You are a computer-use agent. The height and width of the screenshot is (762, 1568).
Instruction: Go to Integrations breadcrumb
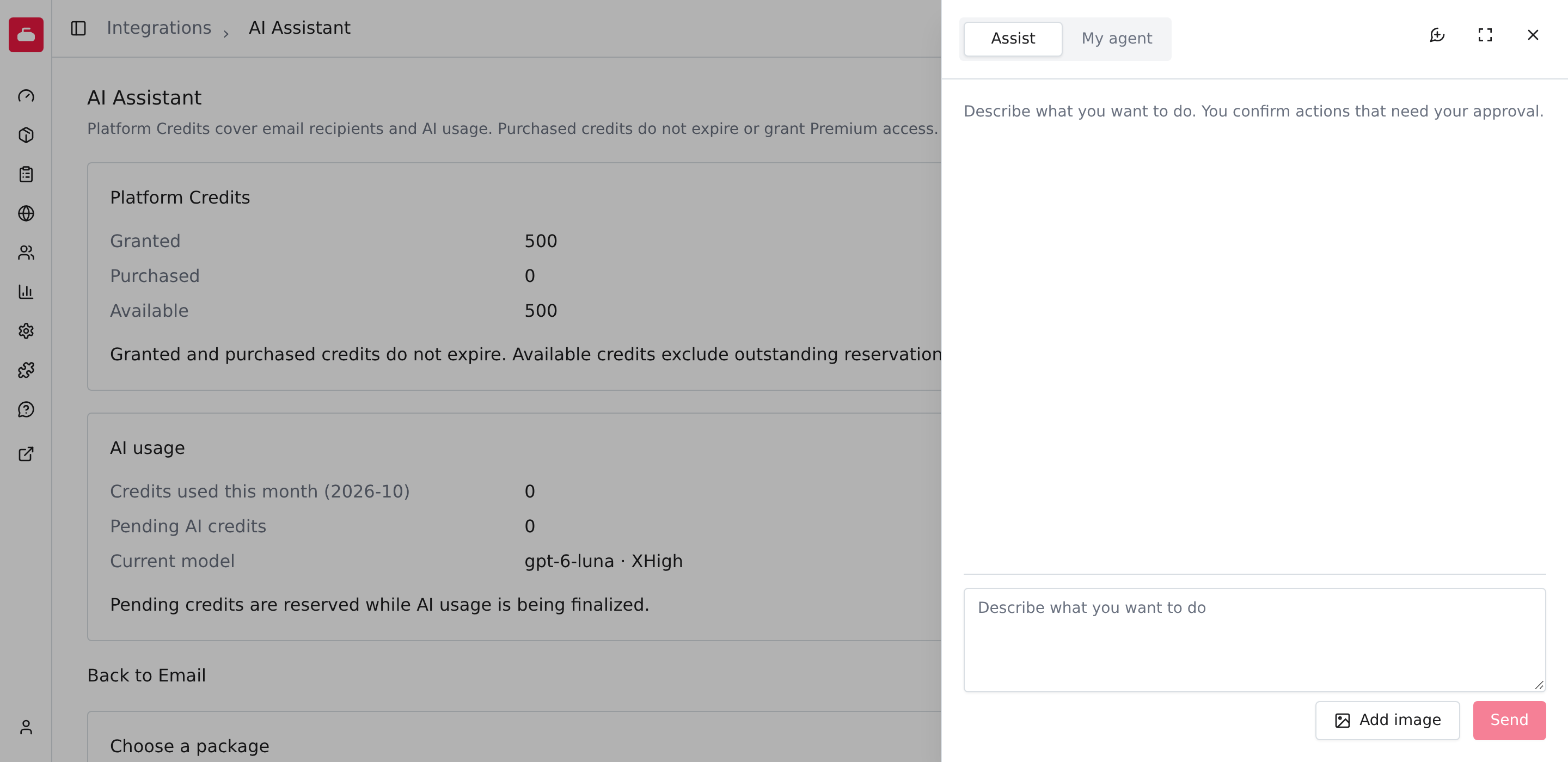159,28
